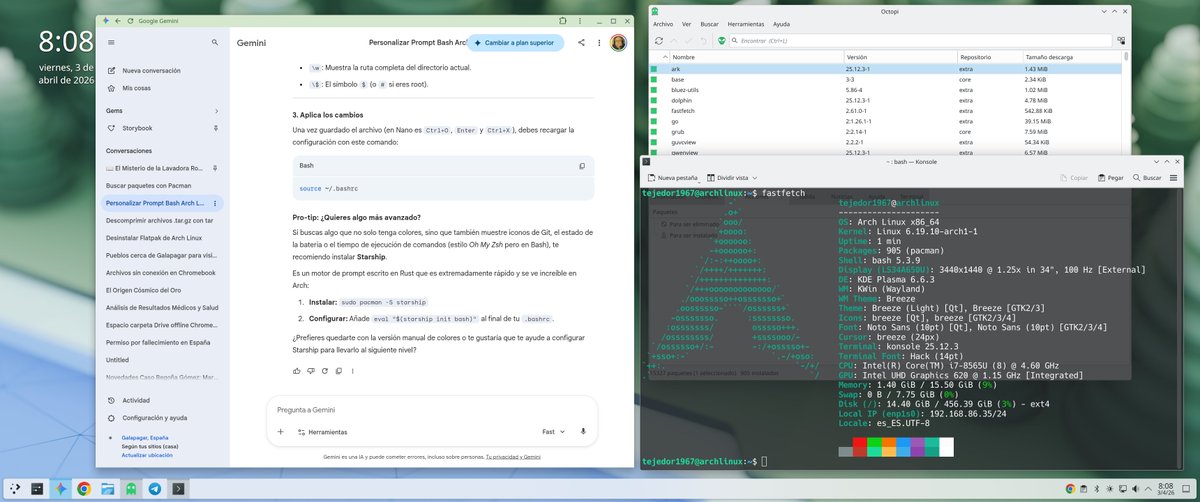Open Octopi Ayuda menu
The image size is (1200, 502).
pos(781,23)
